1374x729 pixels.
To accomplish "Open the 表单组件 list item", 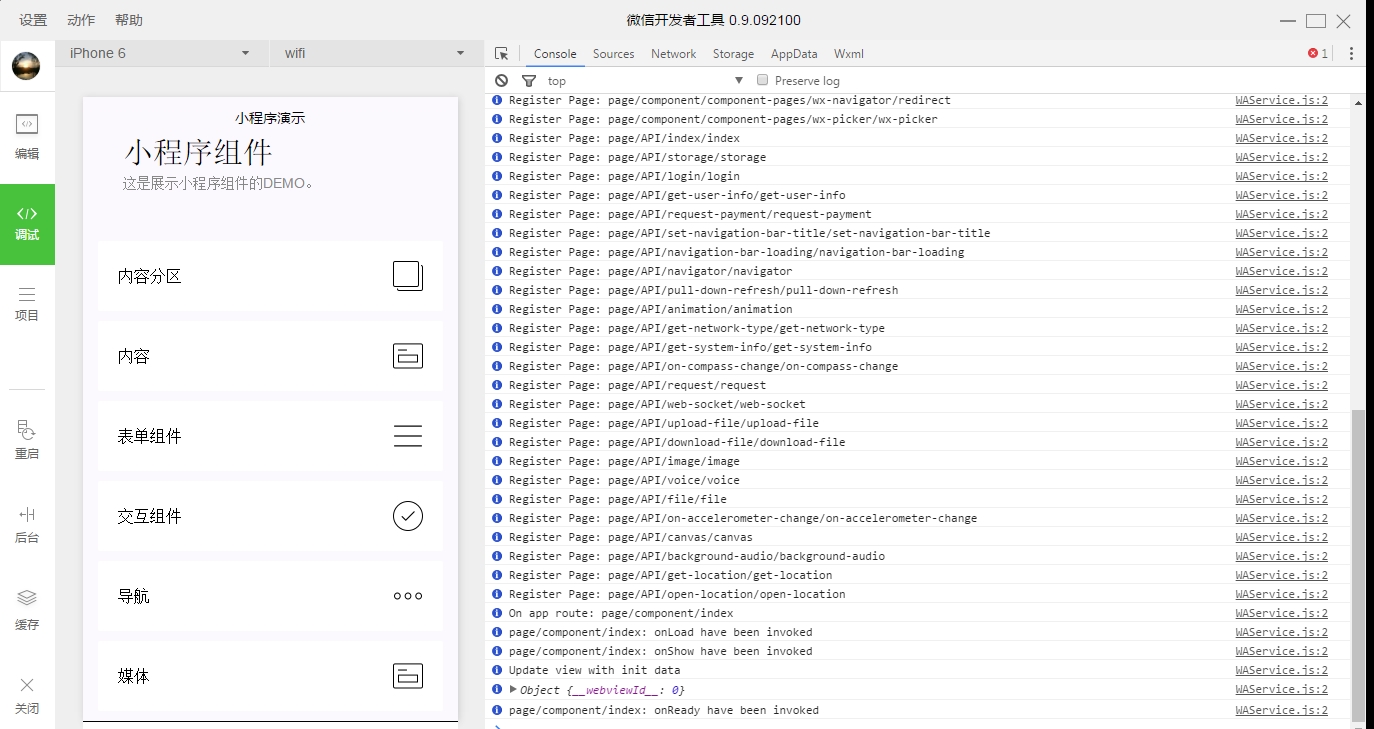I will click(270, 436).
